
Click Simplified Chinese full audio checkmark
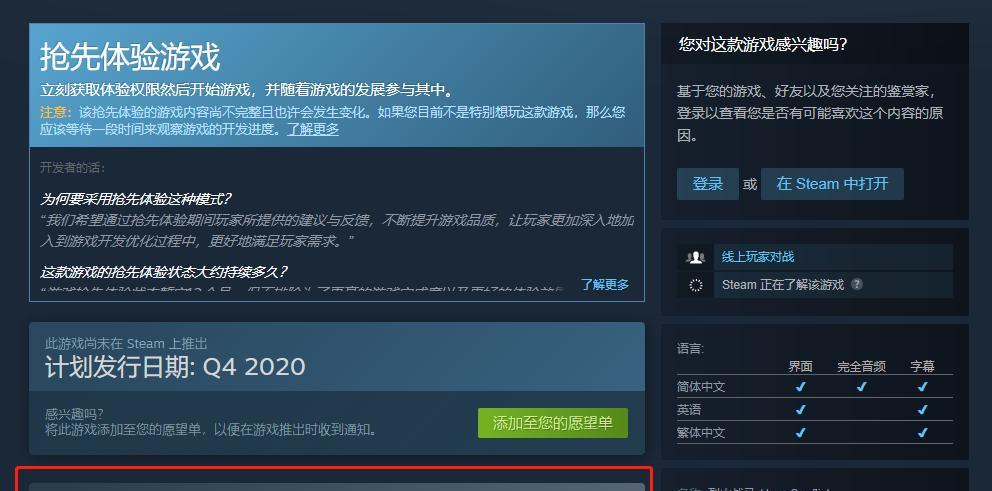pos(861,387)
